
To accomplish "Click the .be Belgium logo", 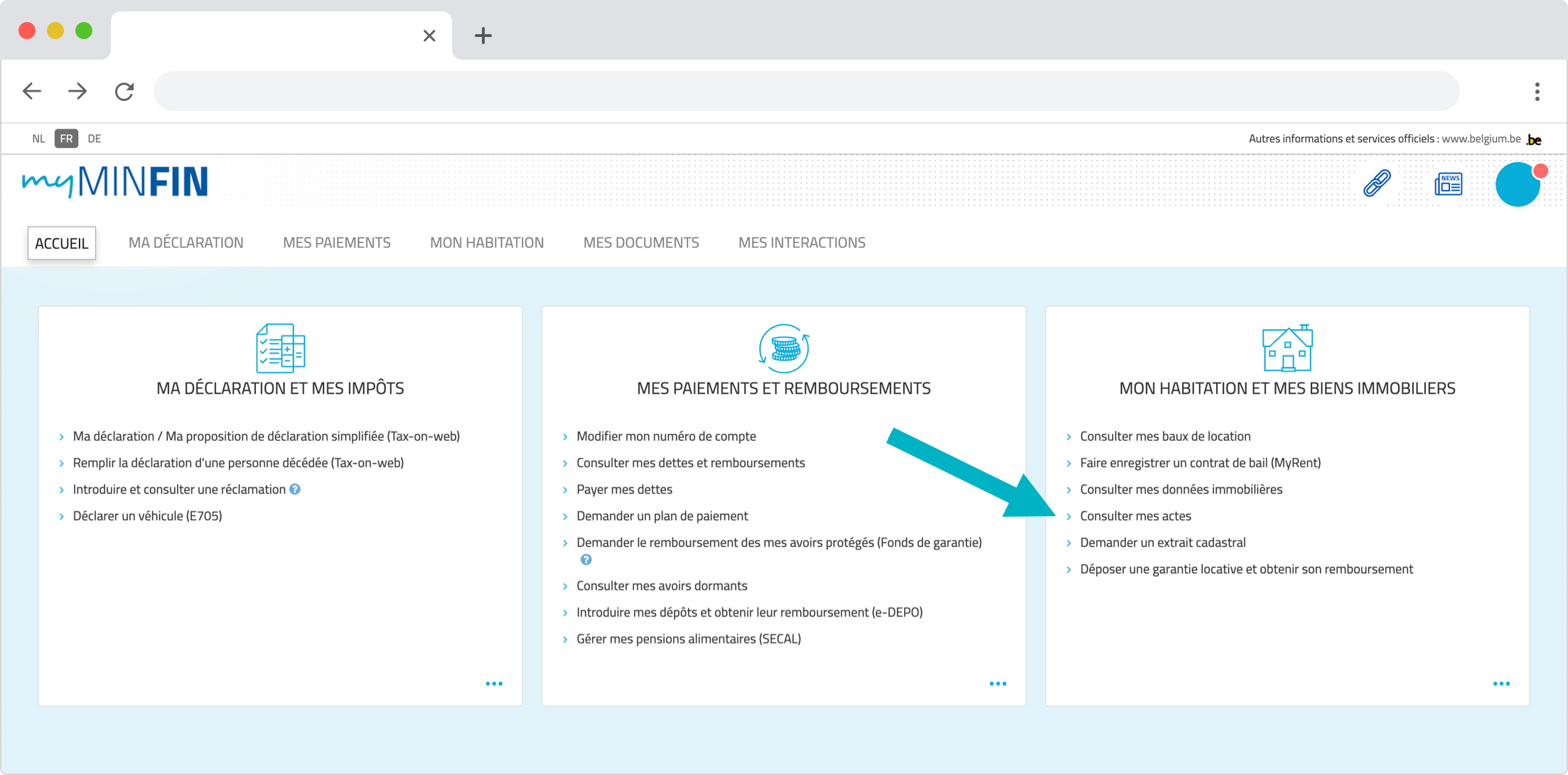I will coord(1534,139).
